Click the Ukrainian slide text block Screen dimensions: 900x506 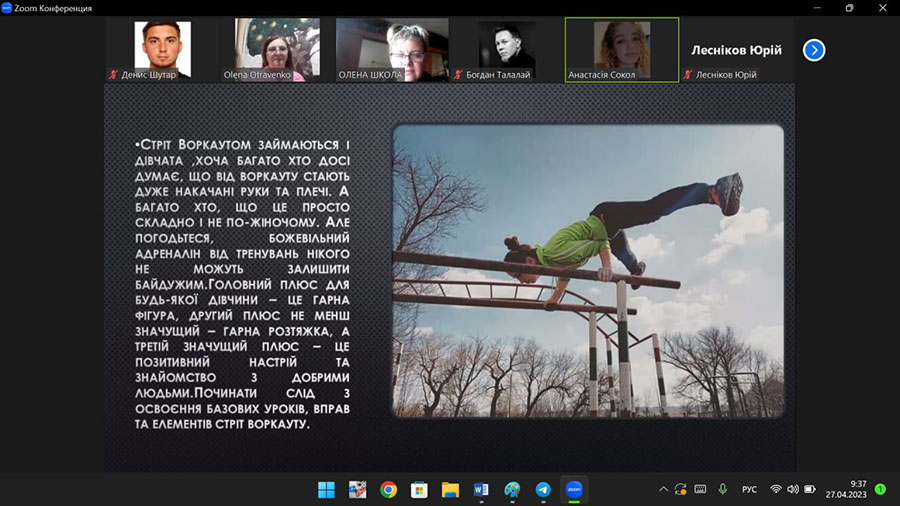(x=242, y=285)
